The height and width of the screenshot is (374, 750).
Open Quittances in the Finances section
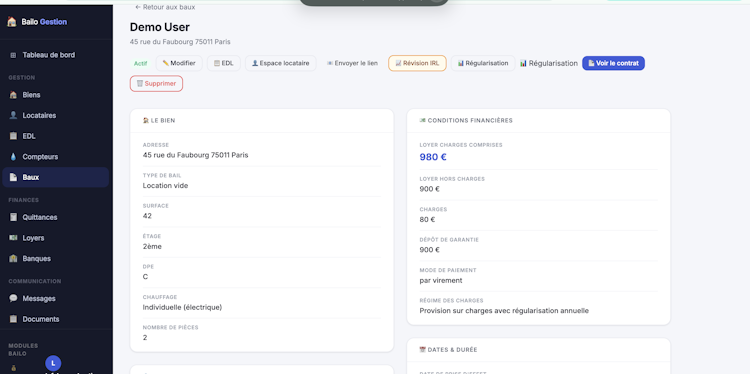(x=55, y=217)
